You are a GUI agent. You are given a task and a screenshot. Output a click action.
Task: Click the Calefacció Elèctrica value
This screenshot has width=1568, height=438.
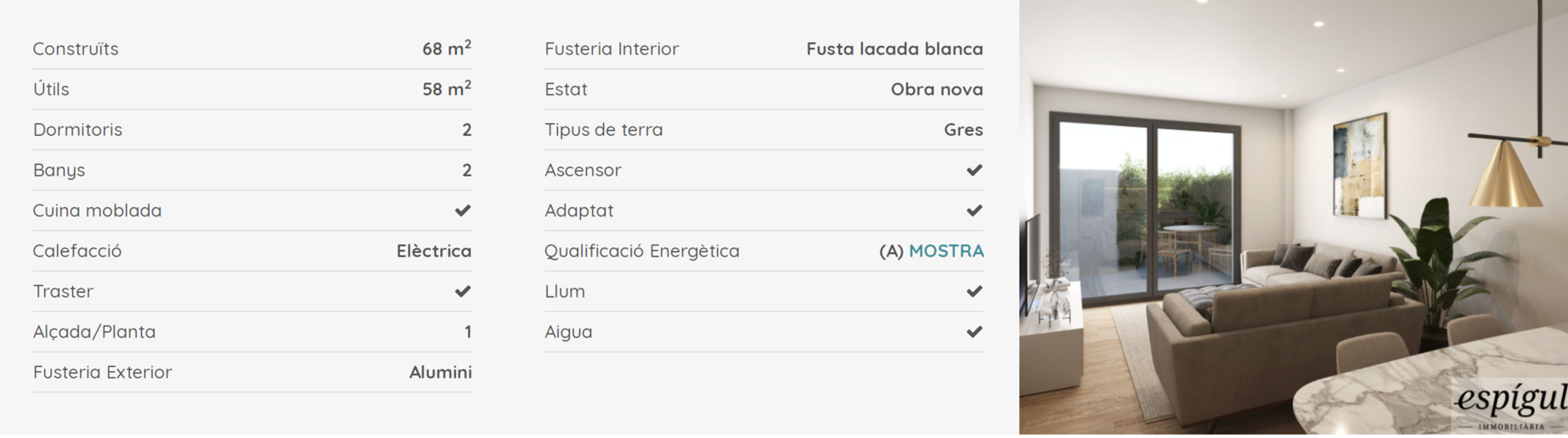pos(434,251)
